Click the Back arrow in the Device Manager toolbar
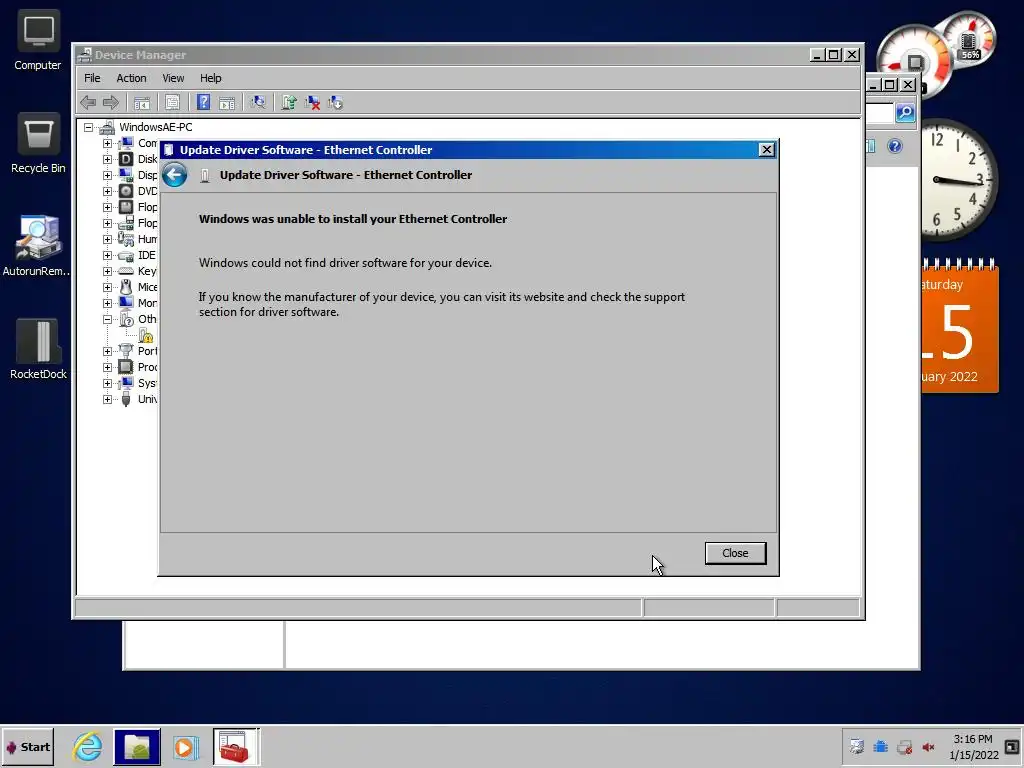This screenshot has height=768, width=1024. coord(88,102)
